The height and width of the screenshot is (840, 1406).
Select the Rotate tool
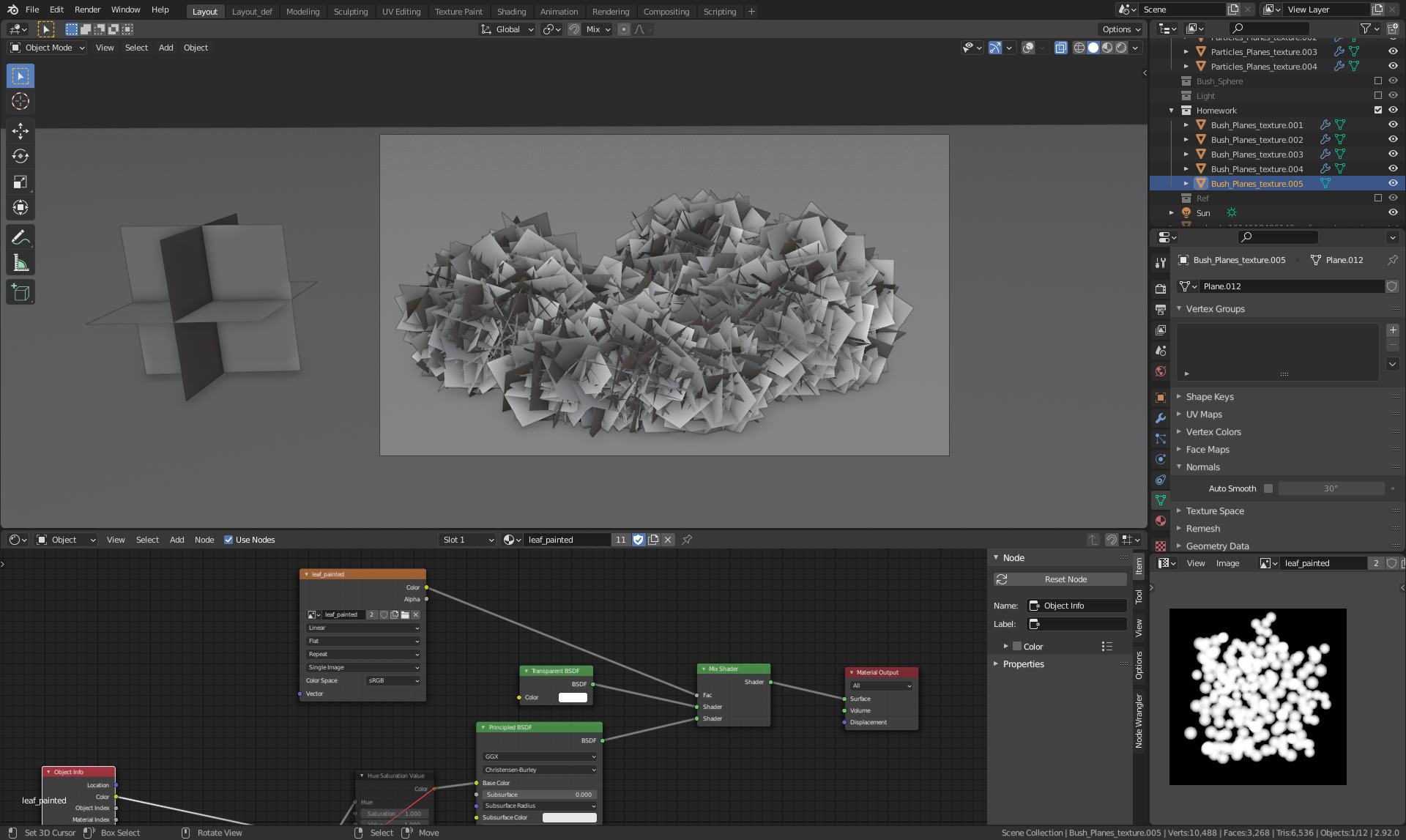tap(21, 157)
